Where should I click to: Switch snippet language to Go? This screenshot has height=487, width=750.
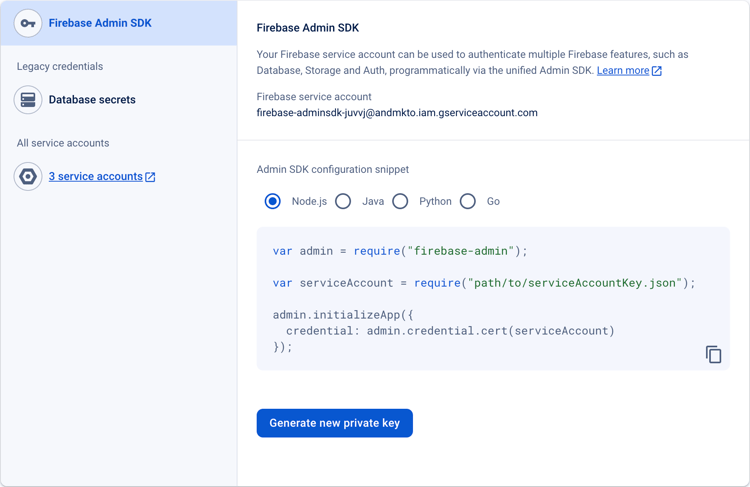tap(468, 201)
